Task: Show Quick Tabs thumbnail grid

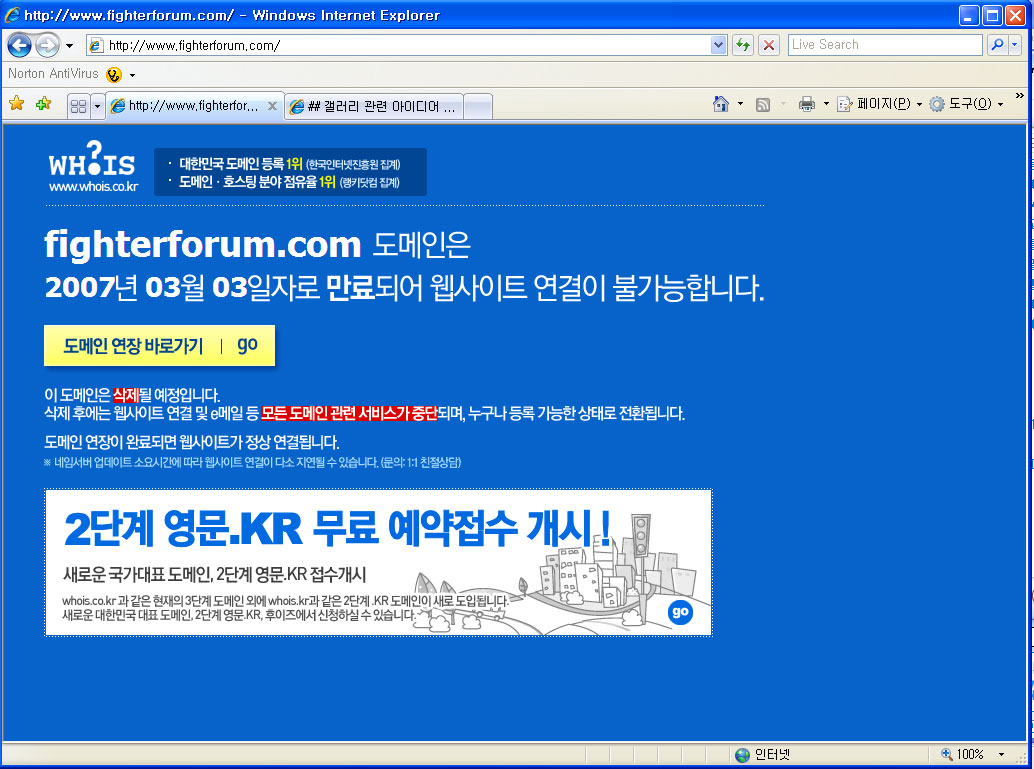Action: [x=78, y=106]
